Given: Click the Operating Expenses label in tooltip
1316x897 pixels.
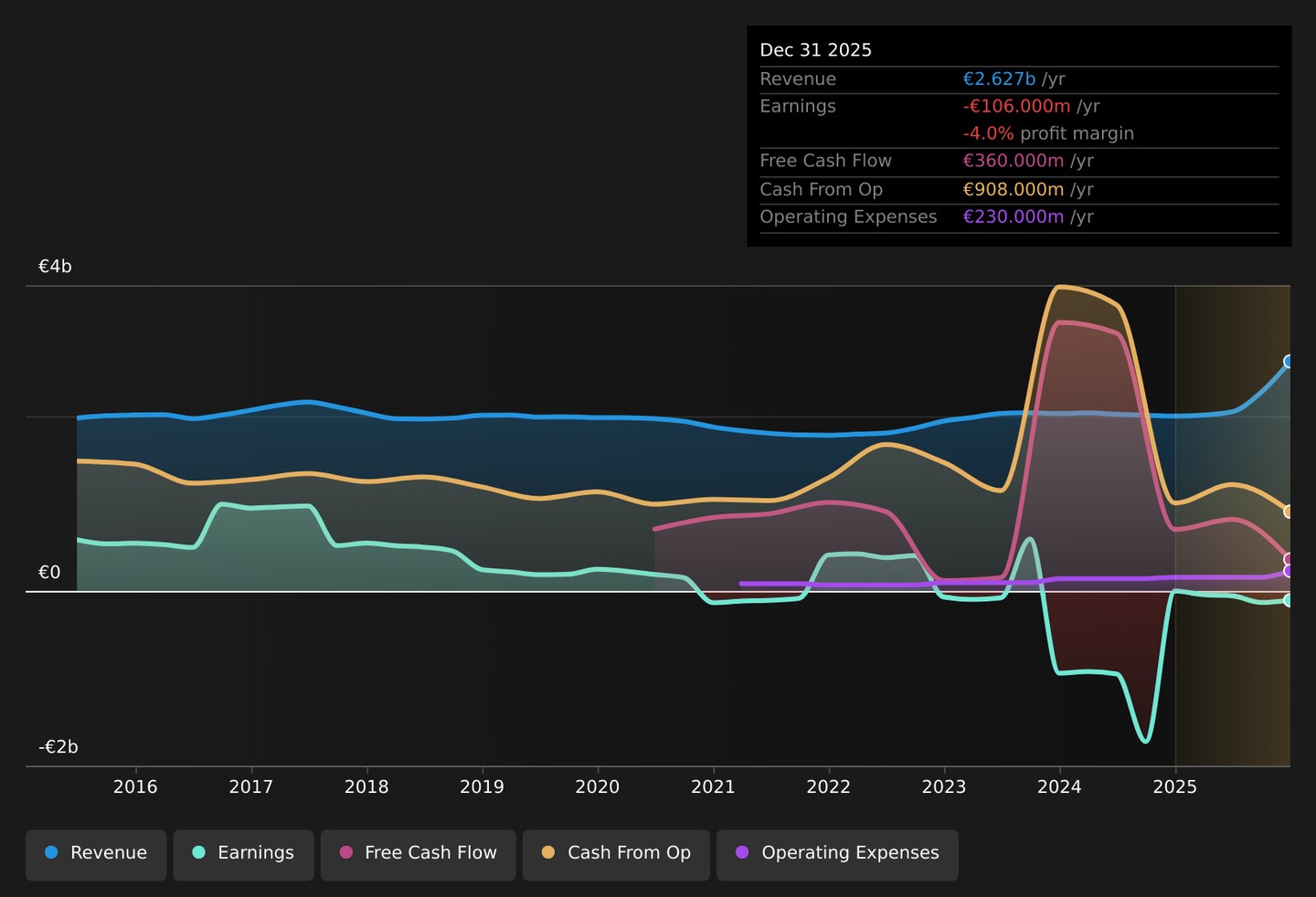Looking at the screenshot, I should (x=849, y=217).
